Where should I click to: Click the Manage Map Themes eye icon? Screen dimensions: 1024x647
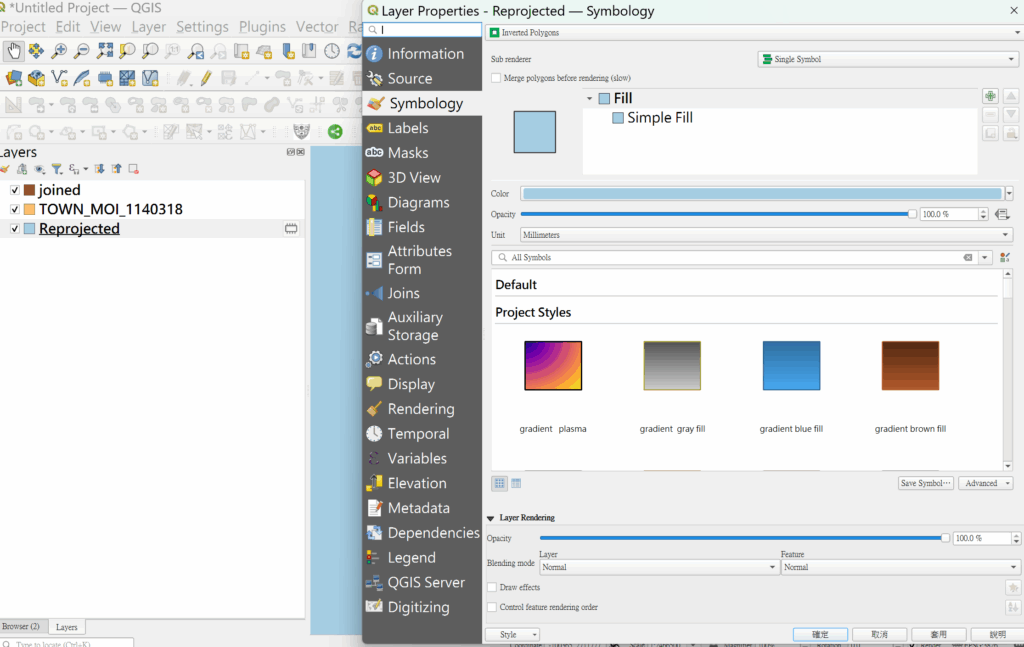40,169
